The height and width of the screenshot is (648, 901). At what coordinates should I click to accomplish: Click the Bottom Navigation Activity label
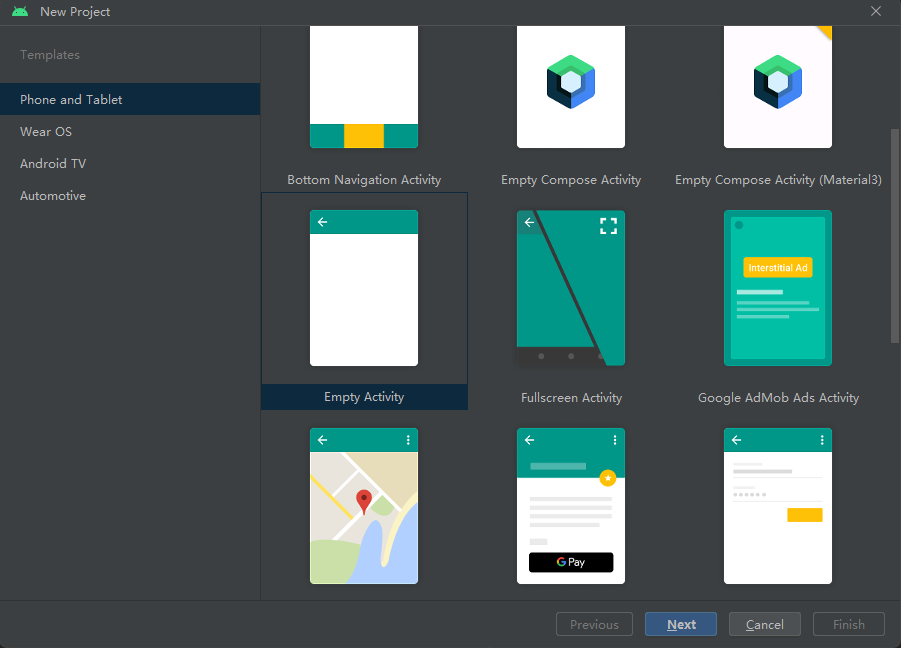tap(364, 180)
